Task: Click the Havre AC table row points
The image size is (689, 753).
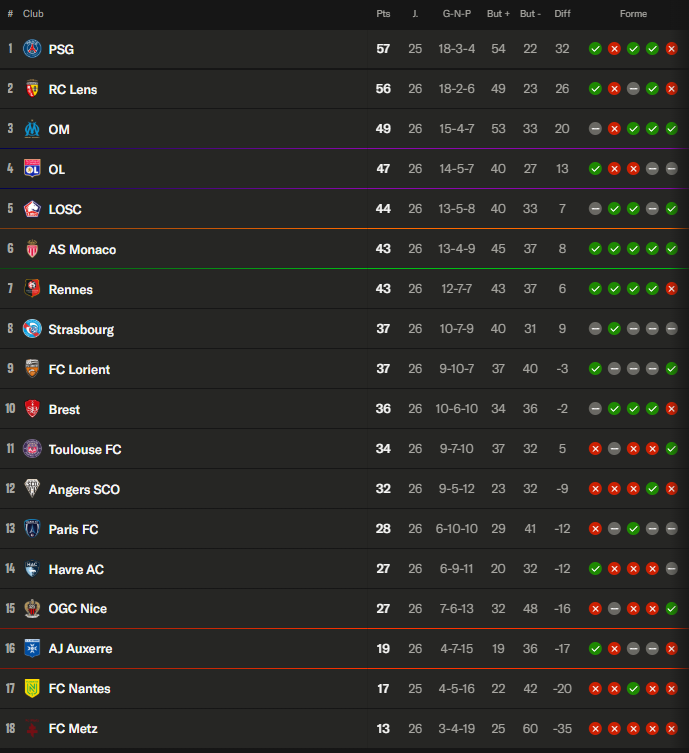Action: click(x=383, y=569)
